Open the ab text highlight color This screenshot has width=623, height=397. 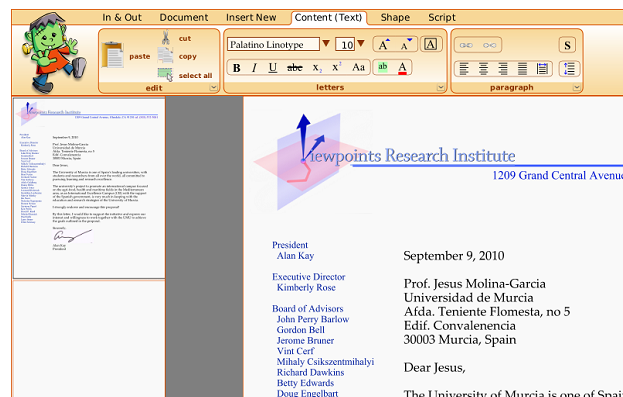[x=383, y=67]
